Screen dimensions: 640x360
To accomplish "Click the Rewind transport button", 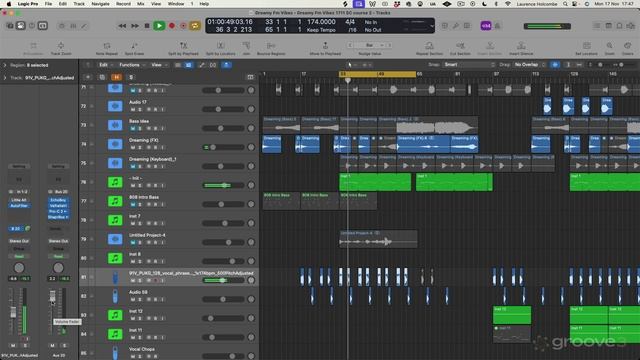I will point(122,26).
